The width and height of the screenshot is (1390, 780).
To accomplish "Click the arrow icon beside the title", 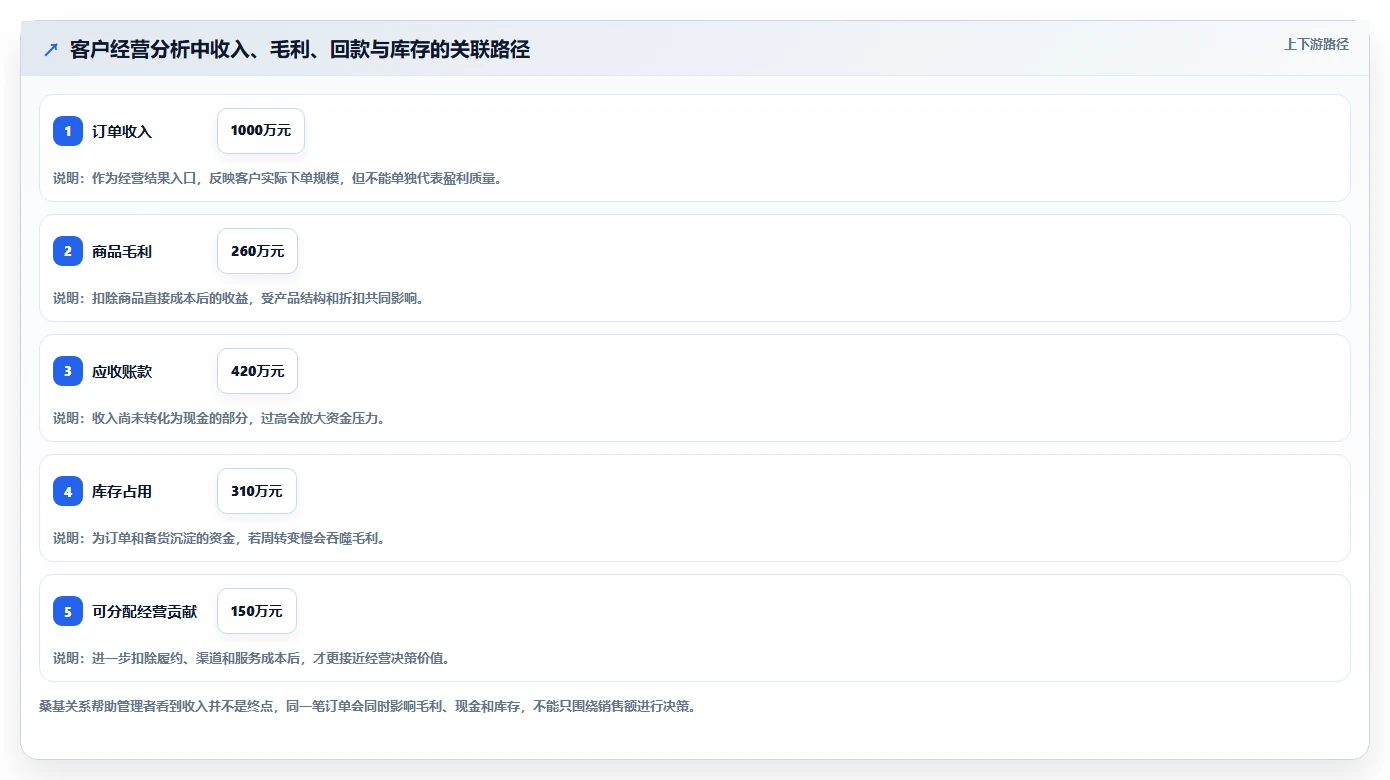I will (51, 50).
